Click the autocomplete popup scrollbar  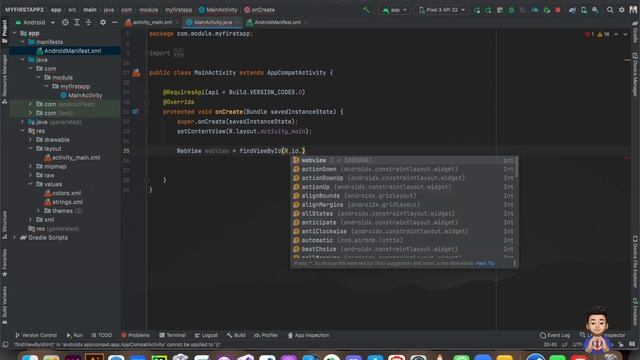(516, 168)
